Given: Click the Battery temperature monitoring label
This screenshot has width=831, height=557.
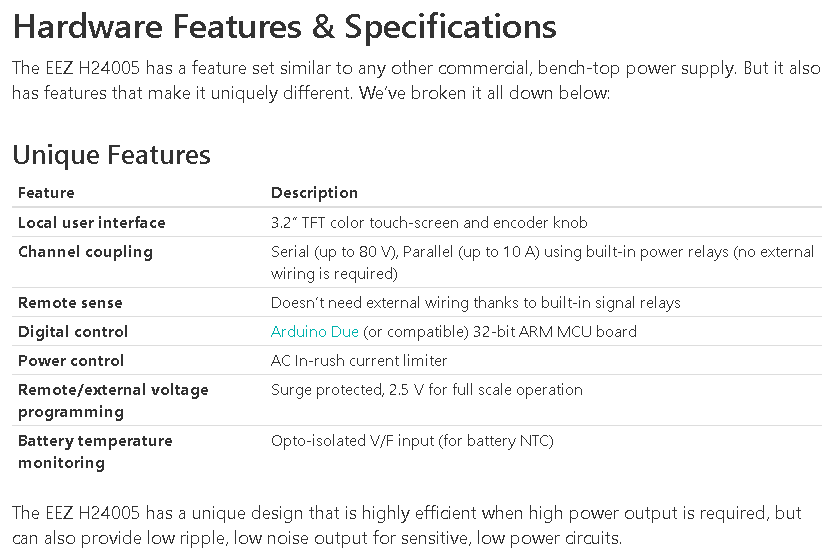Looking at the screenshot, I should [x=95, y=452].
